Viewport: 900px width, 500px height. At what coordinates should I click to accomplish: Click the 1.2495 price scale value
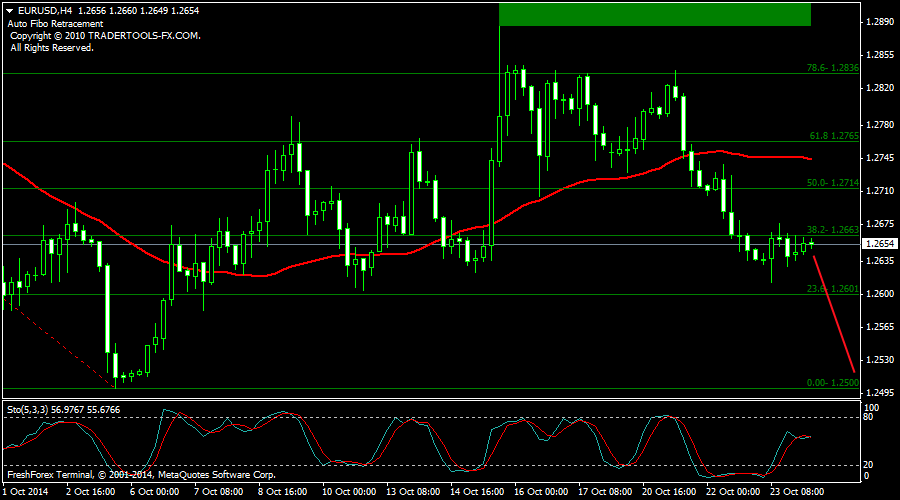pos(880,393)
